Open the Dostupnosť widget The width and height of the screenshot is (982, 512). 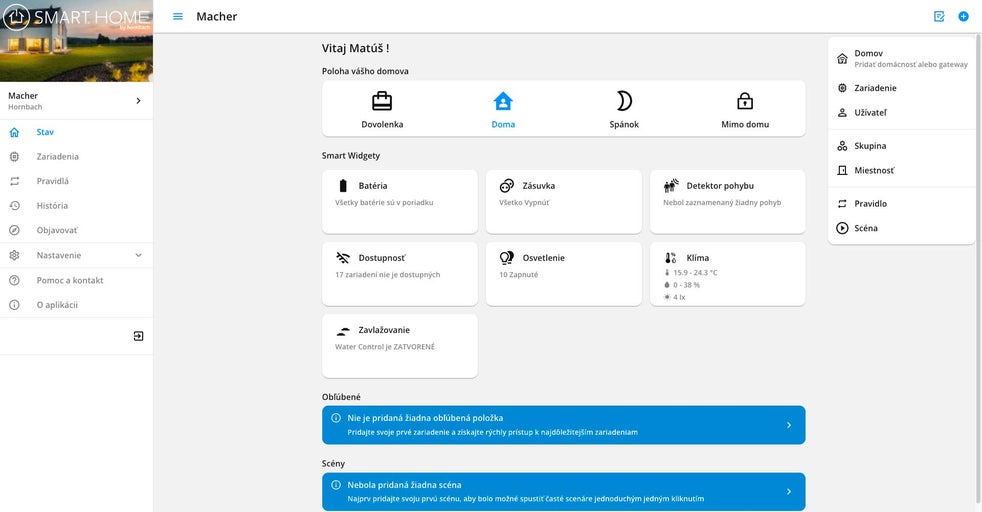click(400, 274)
